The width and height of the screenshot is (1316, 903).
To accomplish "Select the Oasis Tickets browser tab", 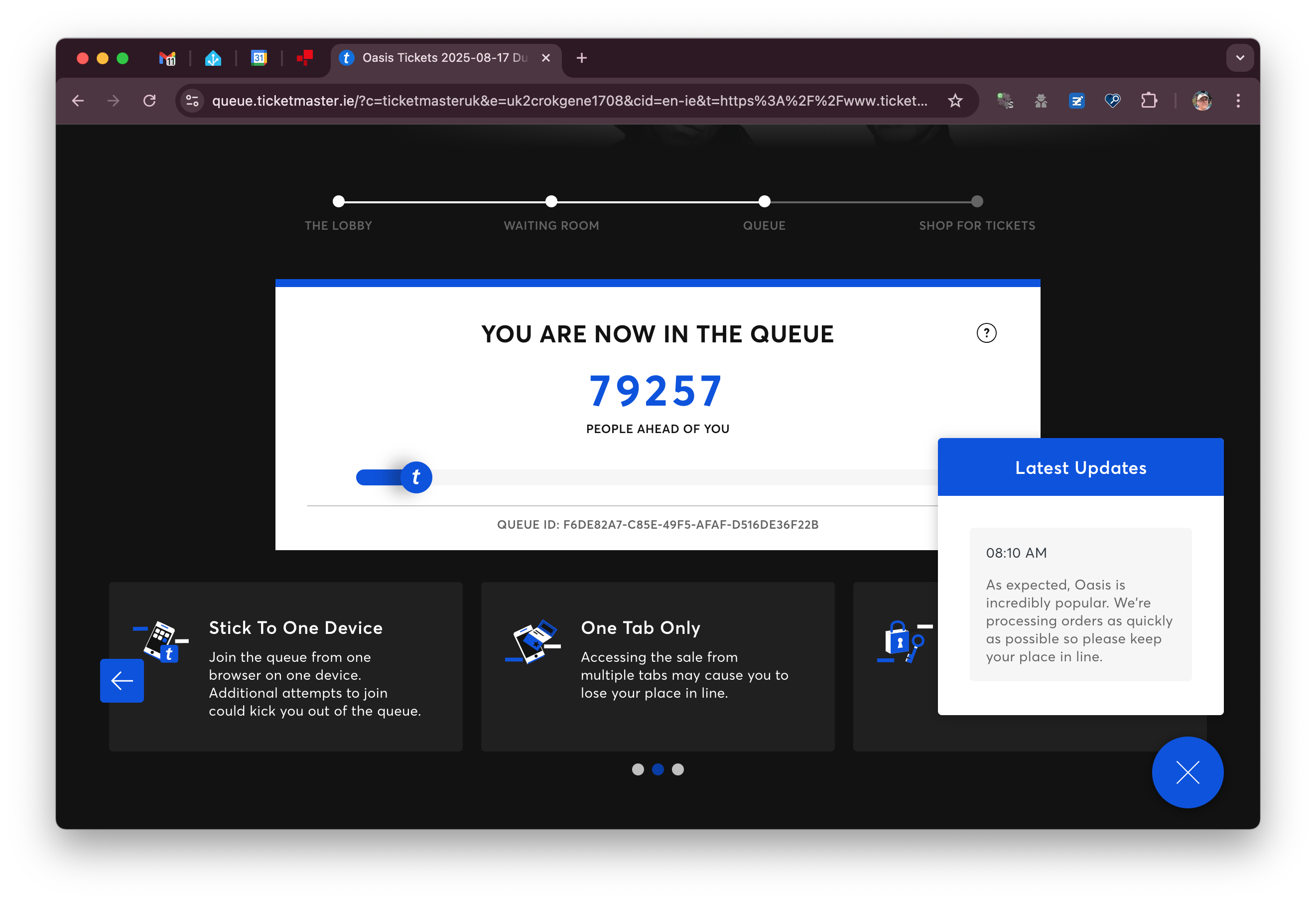I will click(445, 58).
